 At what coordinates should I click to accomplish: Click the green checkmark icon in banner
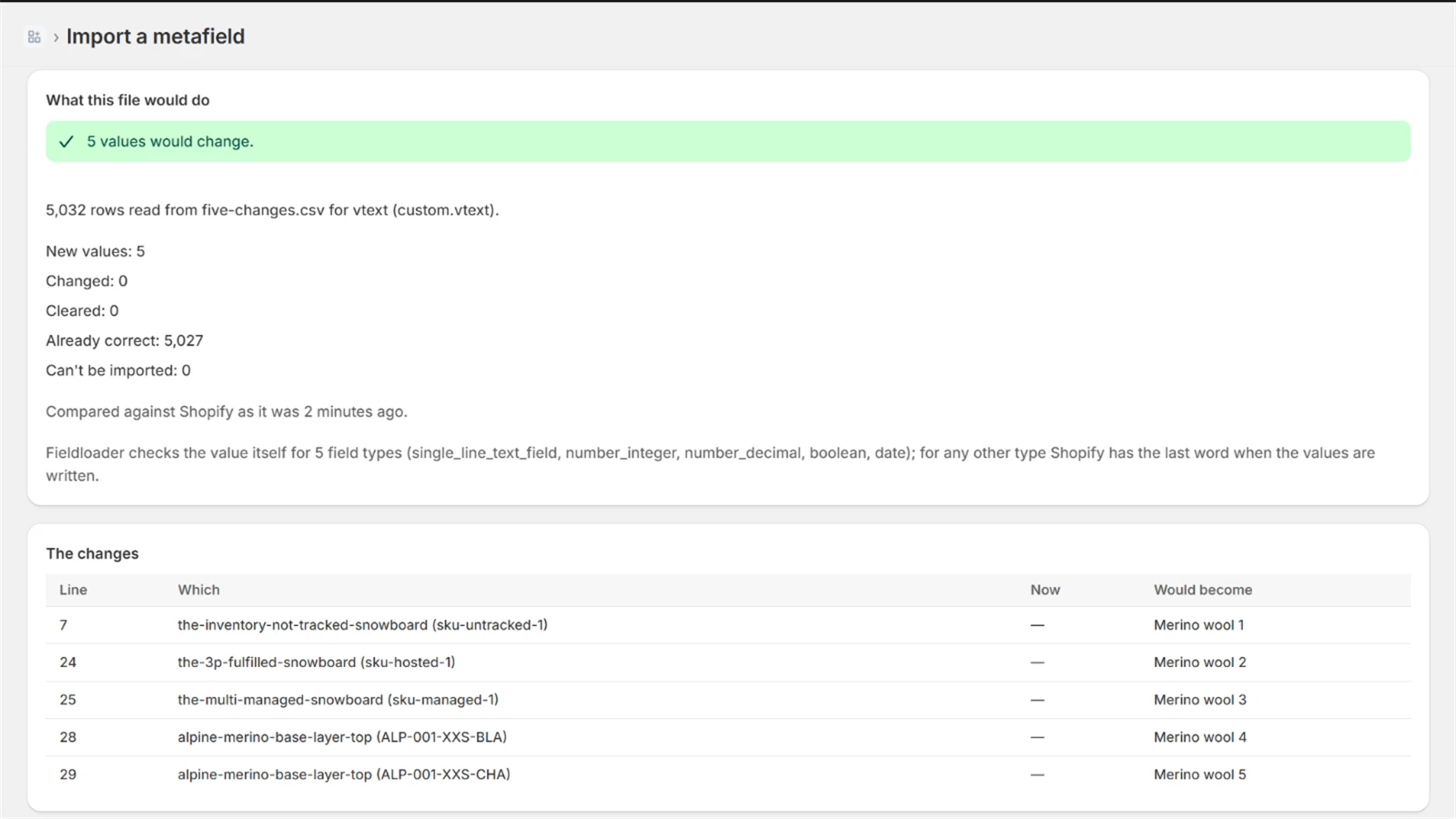point(66,142)
